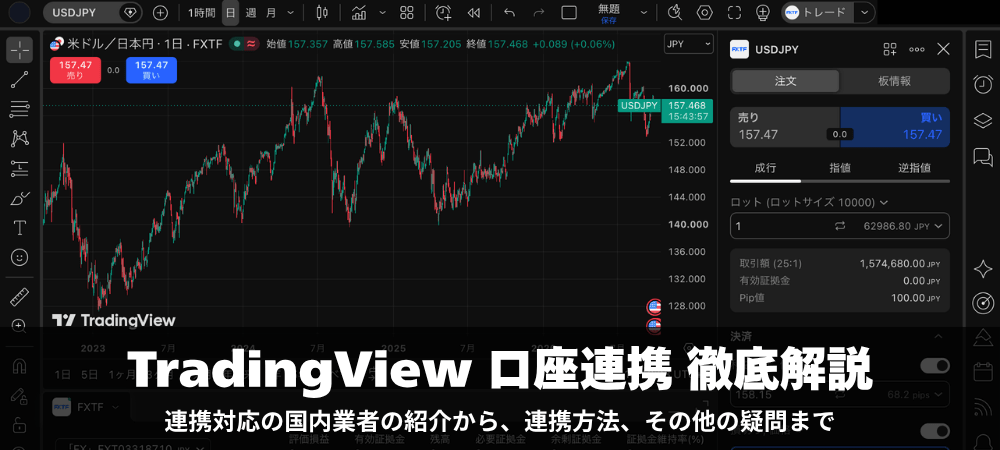Screen dimensions: 1000x450
Task: Select the brush drawing tool
Action: (20, 198)
